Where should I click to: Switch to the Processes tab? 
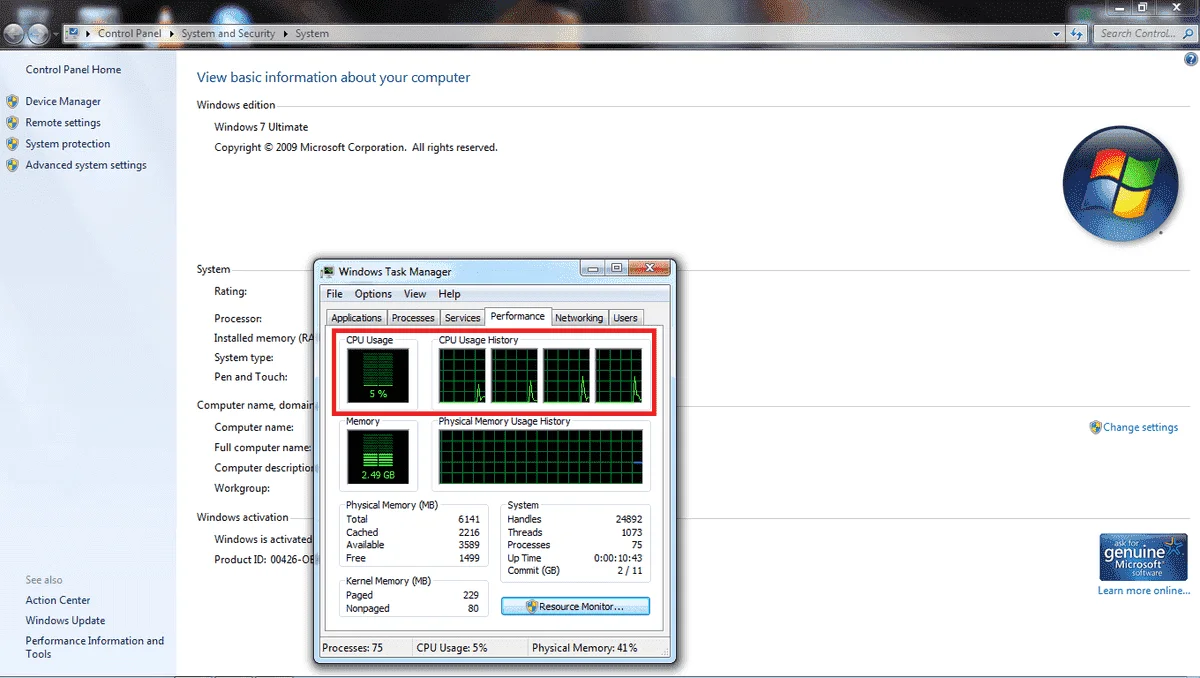coord(413,318)
